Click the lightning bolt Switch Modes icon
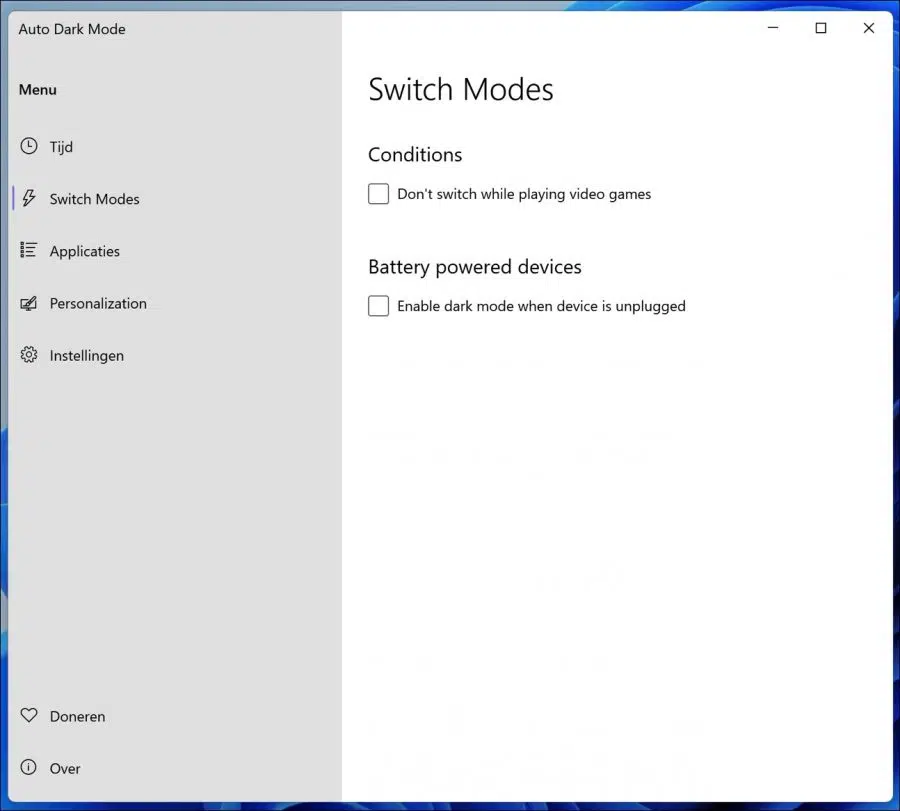This screenshot has height=811, width=900. coord(29,199)
